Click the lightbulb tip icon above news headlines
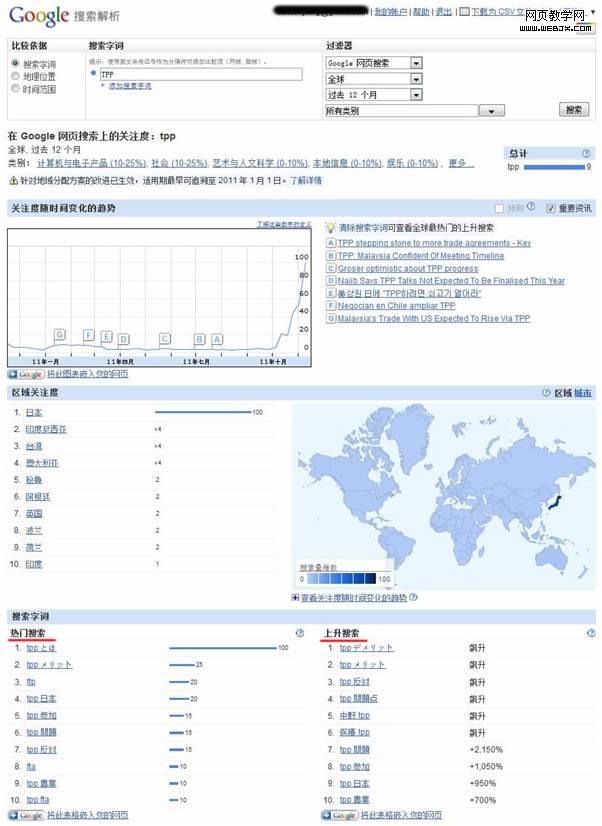The image size is (602, 826). coord(331,228)
